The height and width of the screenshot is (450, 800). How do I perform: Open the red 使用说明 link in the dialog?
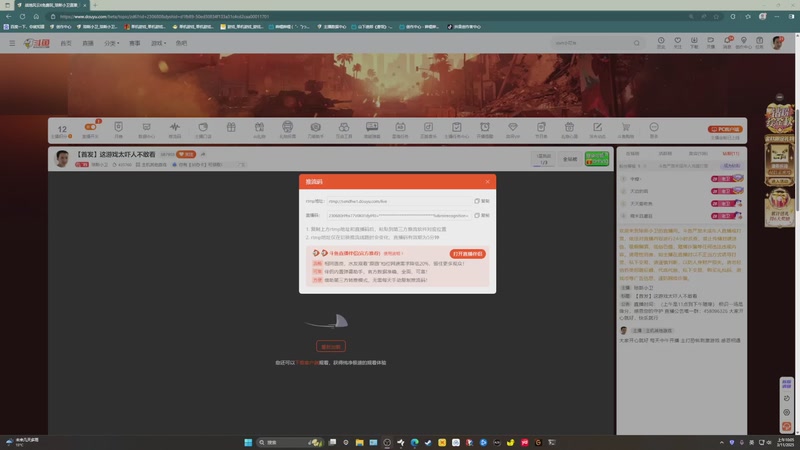[x=393, y=253]
